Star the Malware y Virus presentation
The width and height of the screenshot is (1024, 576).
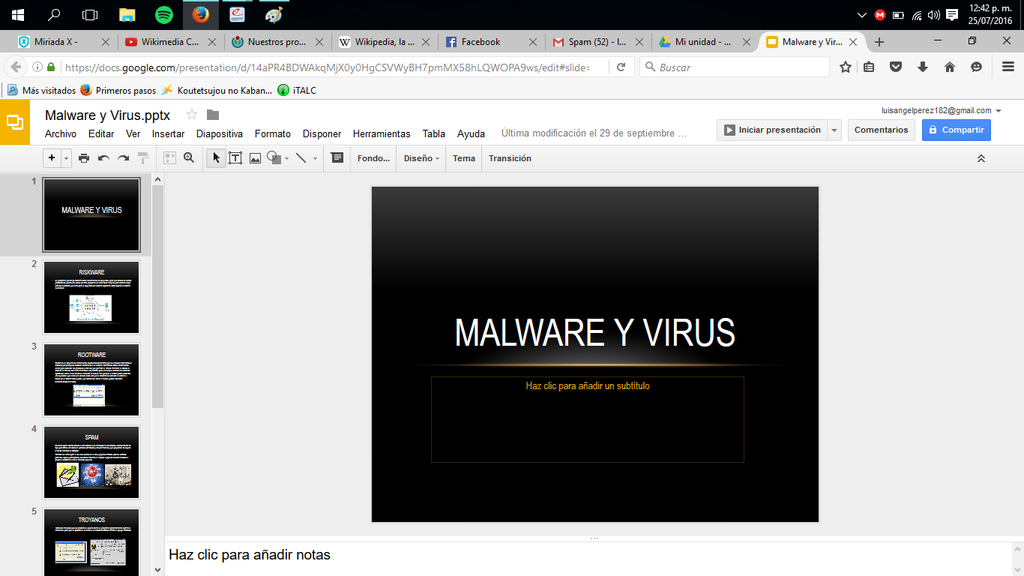(191, 115)
